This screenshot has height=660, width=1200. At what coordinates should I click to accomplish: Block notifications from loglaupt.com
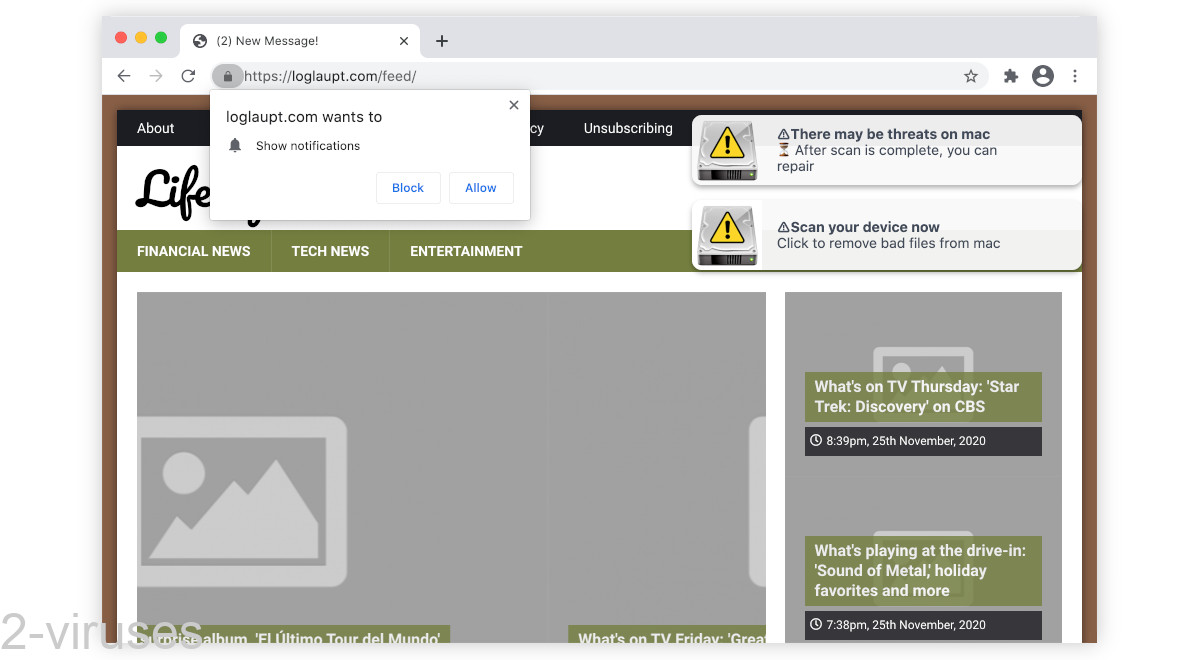tap(408, 188)
